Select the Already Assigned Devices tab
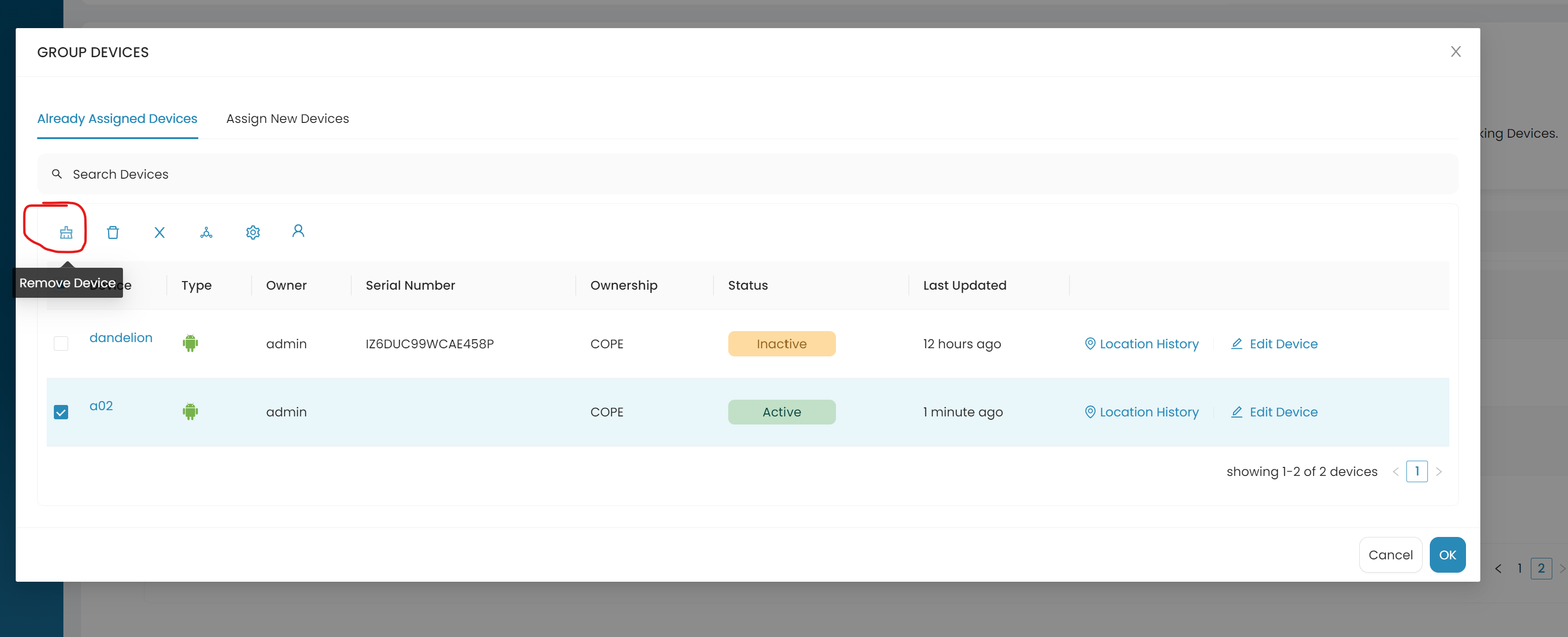1568x637 pixels. coord(117,119)
